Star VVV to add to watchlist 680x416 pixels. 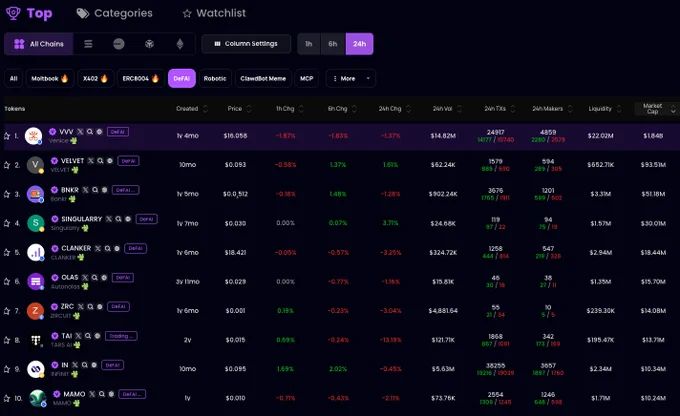point(7,136)
